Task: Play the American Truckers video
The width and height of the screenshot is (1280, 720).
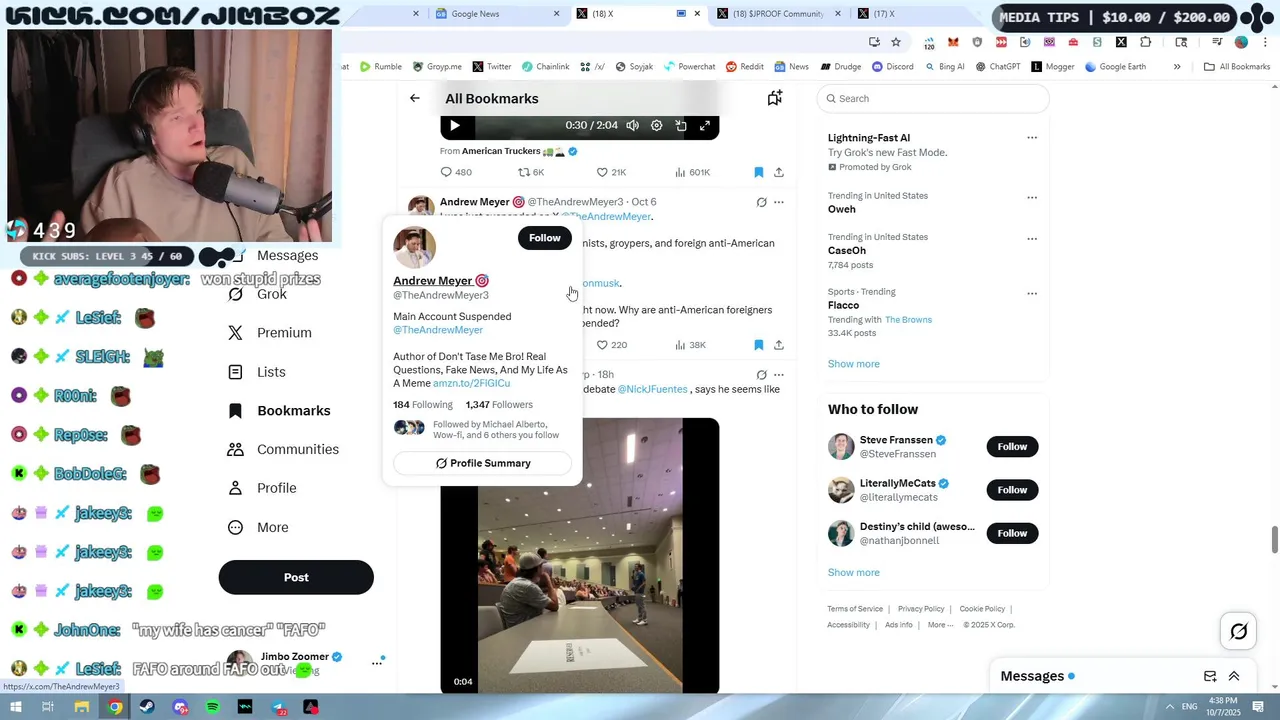Action: pyautogui.click(x=454, y=125)
